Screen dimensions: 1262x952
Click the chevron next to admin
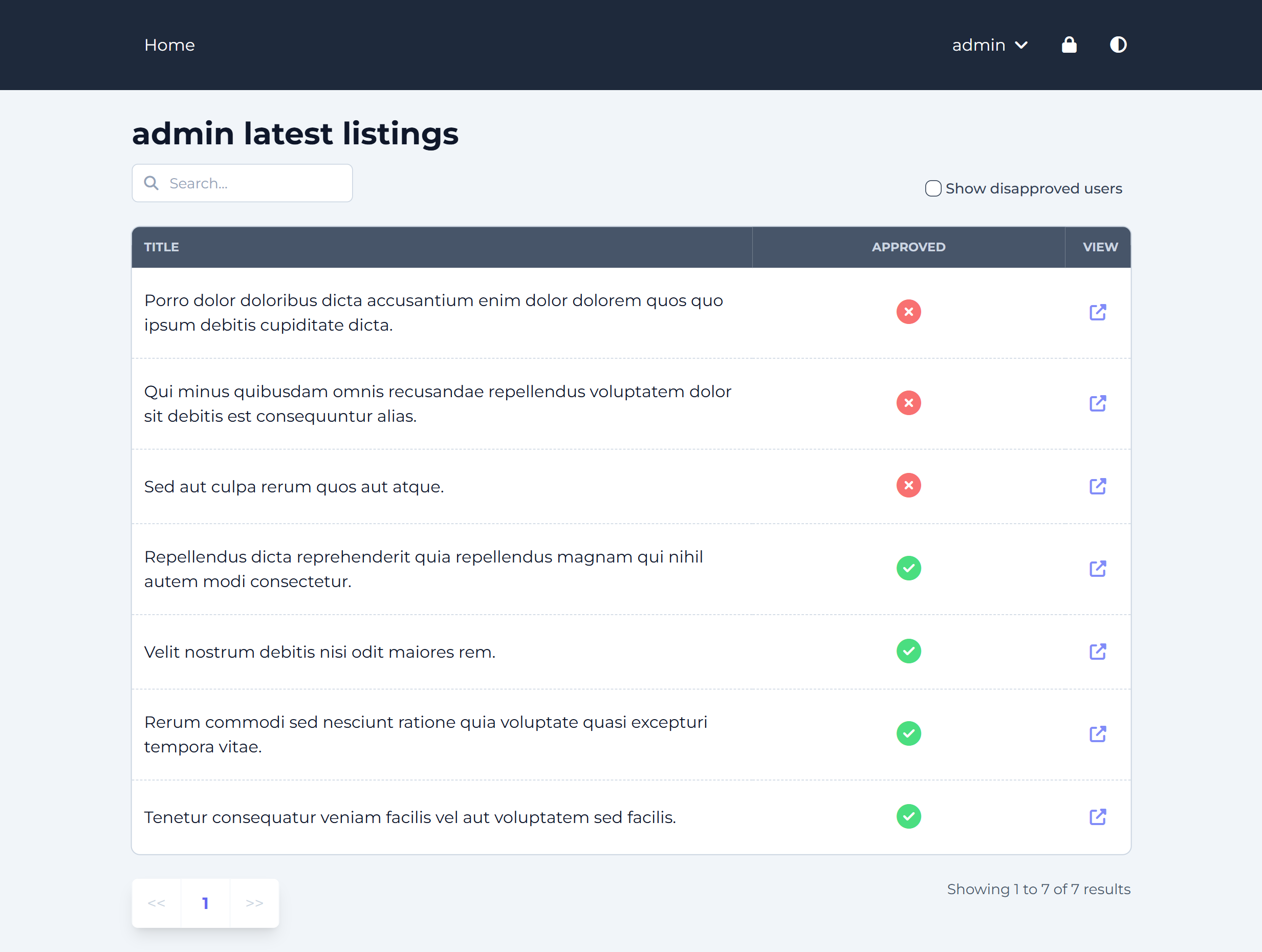1021,45
